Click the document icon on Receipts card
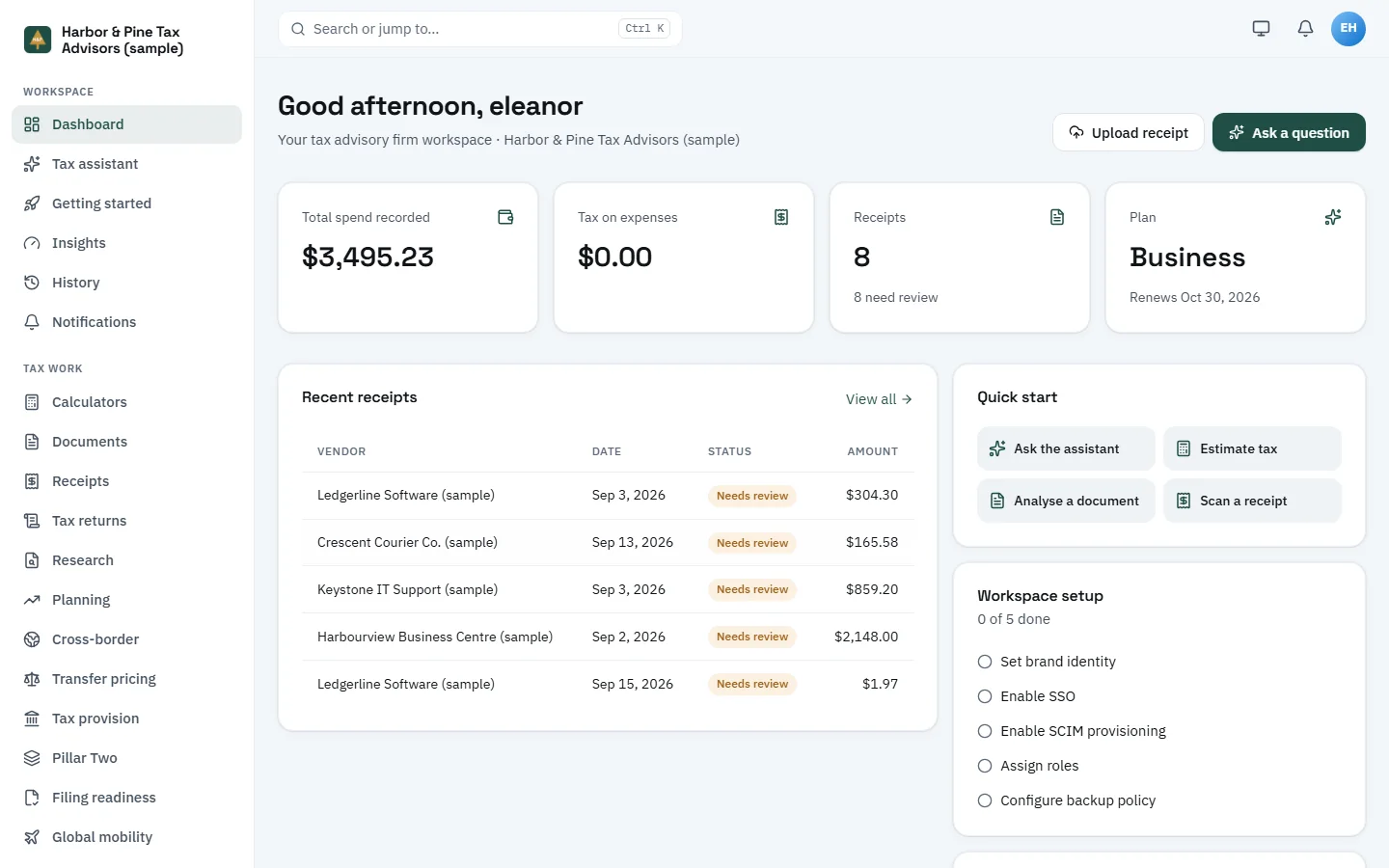Screen dimensions: 1389x868 pos(1057,217)
